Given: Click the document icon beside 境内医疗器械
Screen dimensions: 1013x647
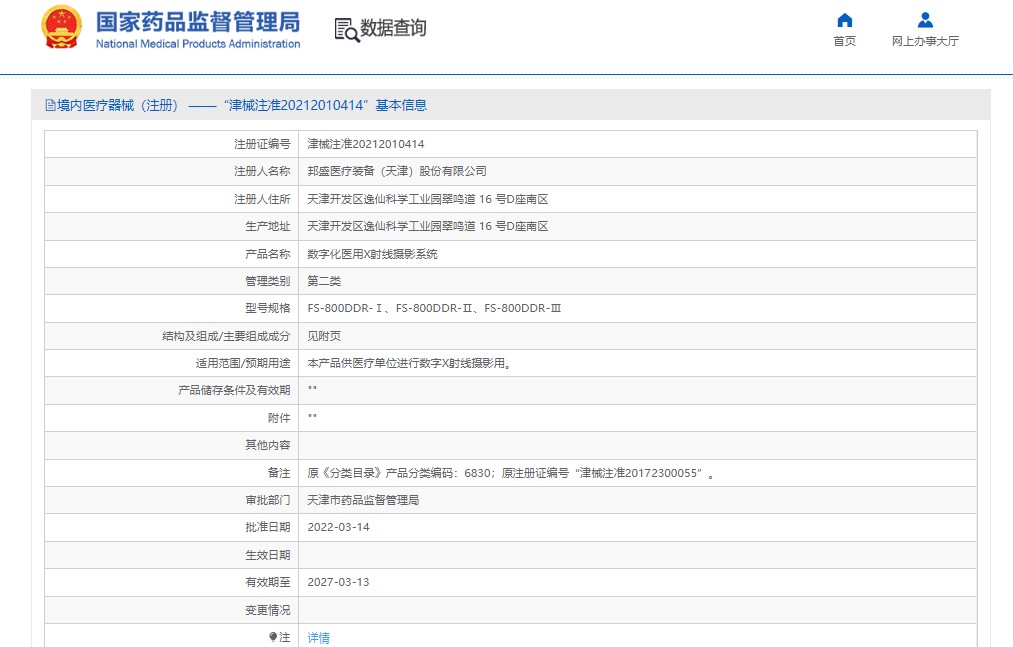Looking at the screenshot, I should pyautogui.click(x=50, y=105).
